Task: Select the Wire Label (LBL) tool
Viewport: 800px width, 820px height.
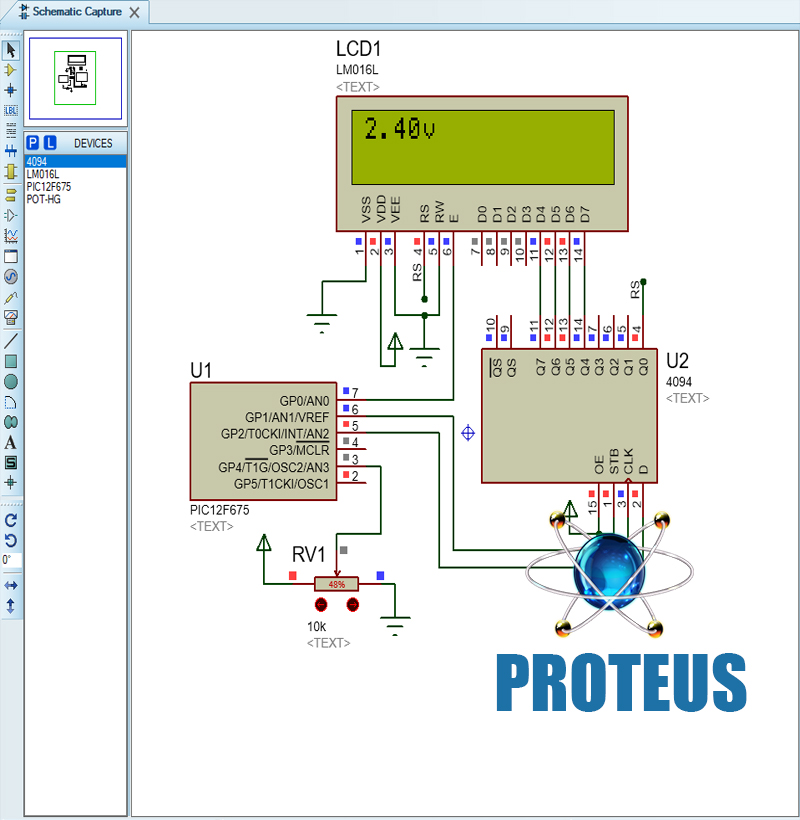Action: [x=11, y=111]
